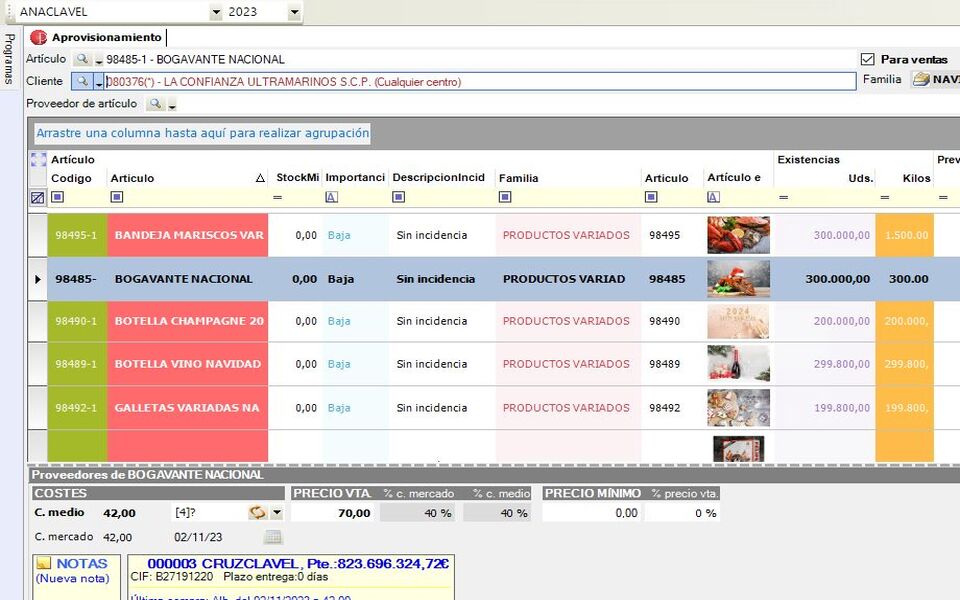The height and width of the screenshot is (600, 960).
Task: Open the dropdown arrow next to refresh icon
Action: click(277, 513)
